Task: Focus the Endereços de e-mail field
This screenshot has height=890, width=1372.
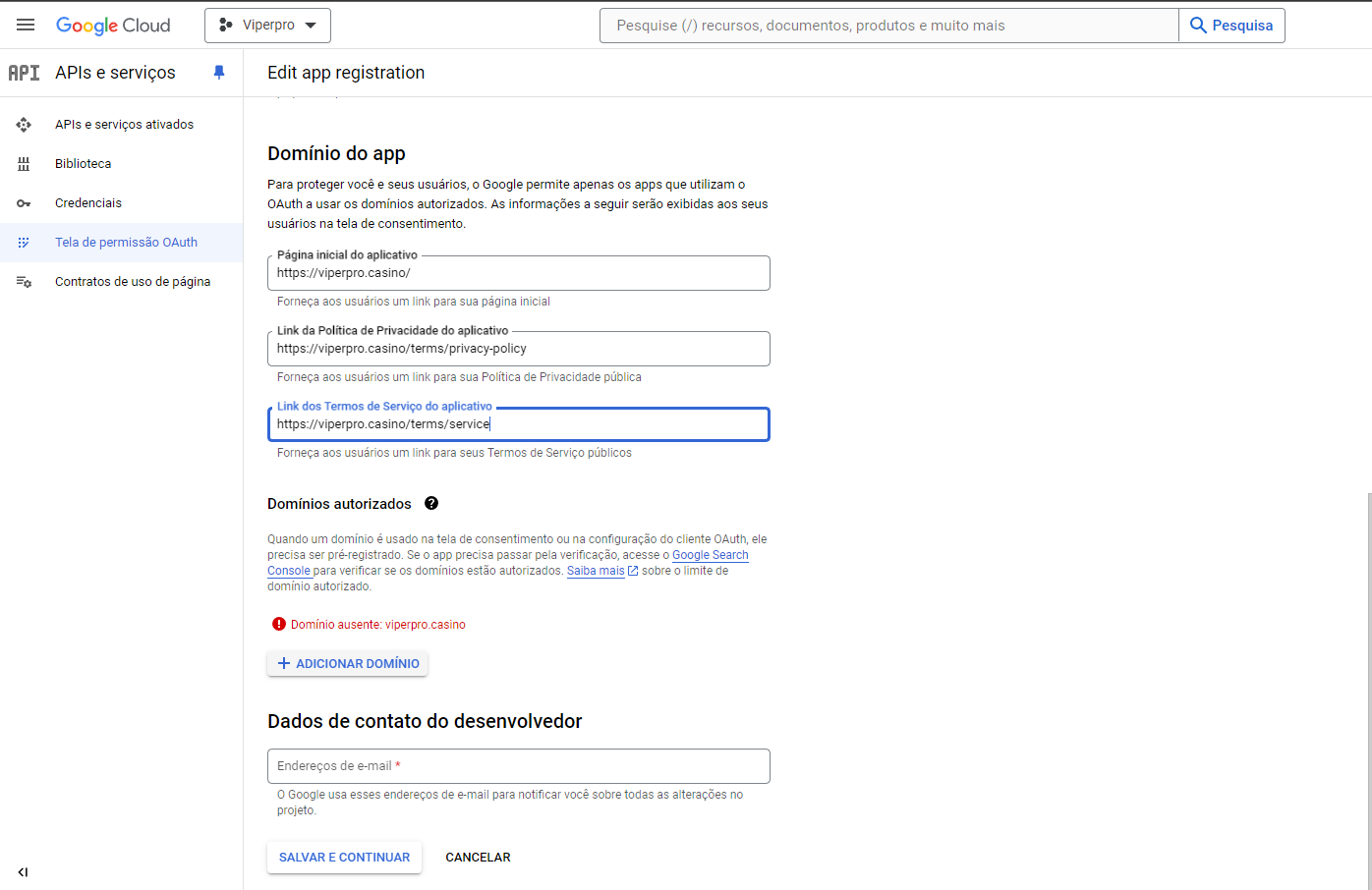Action: point(518,766)
